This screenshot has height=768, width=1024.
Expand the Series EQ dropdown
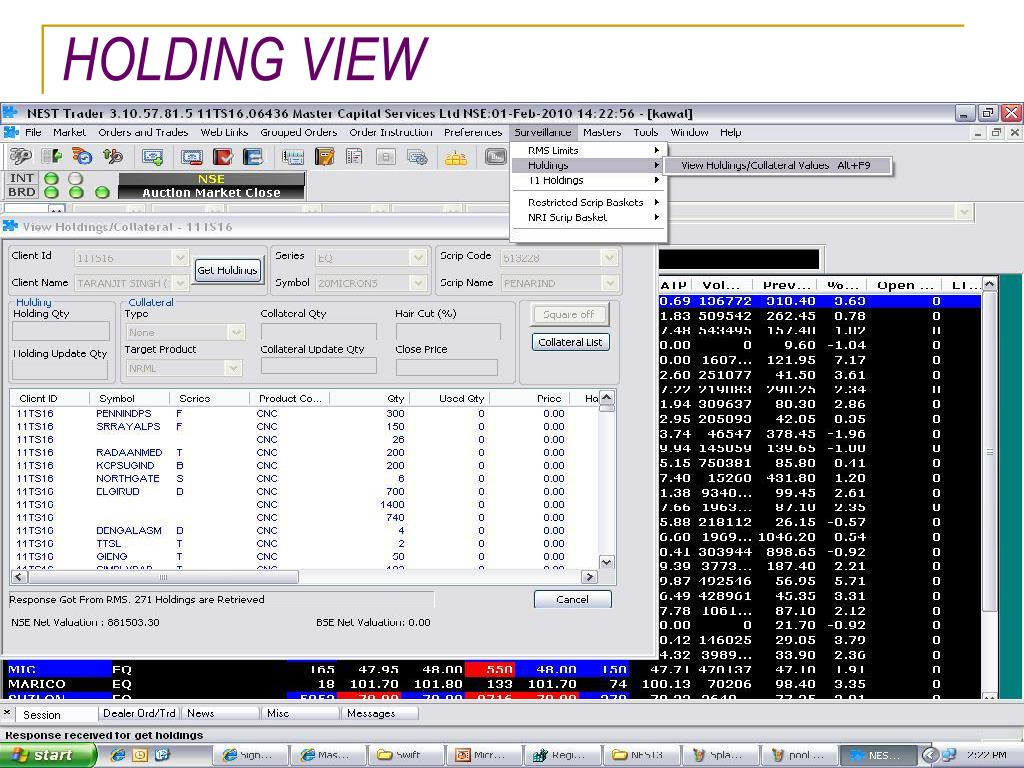[419, 258]
